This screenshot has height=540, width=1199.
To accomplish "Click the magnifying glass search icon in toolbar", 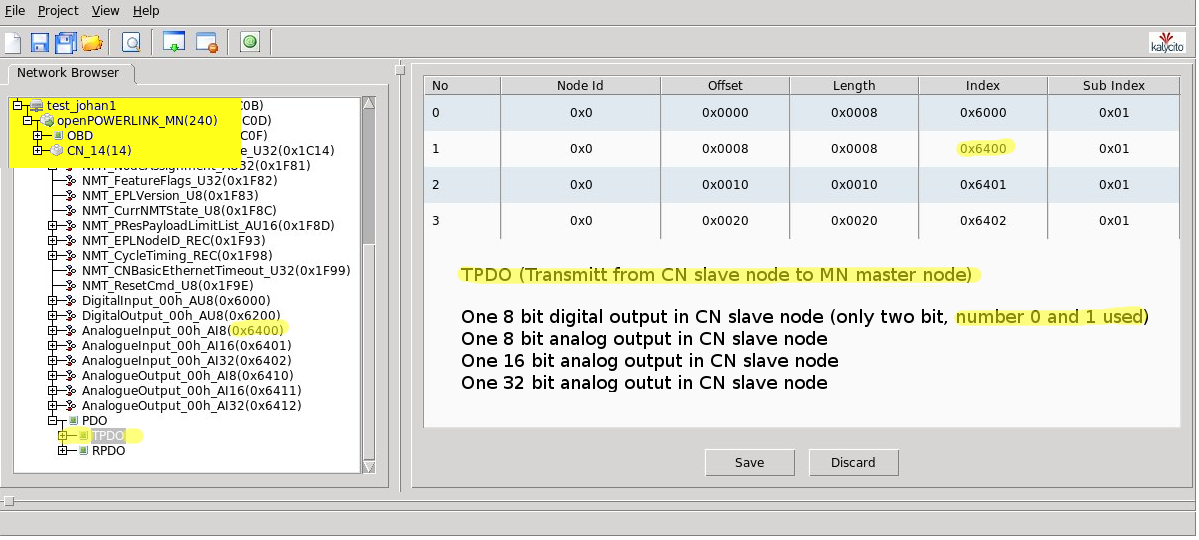I will (x=132, y=43).
